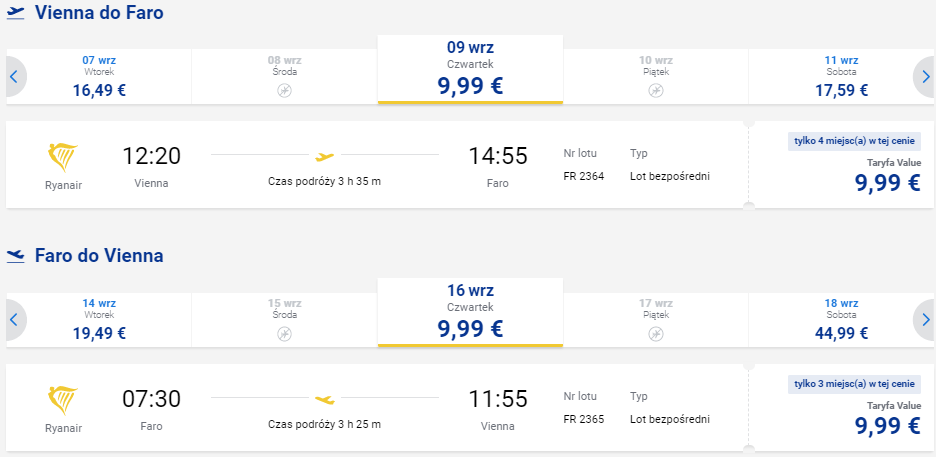Click yellow plane icon on Vienna–Faro route line
The height and width of the screenshot is (457, 936).
pos(325,157)
